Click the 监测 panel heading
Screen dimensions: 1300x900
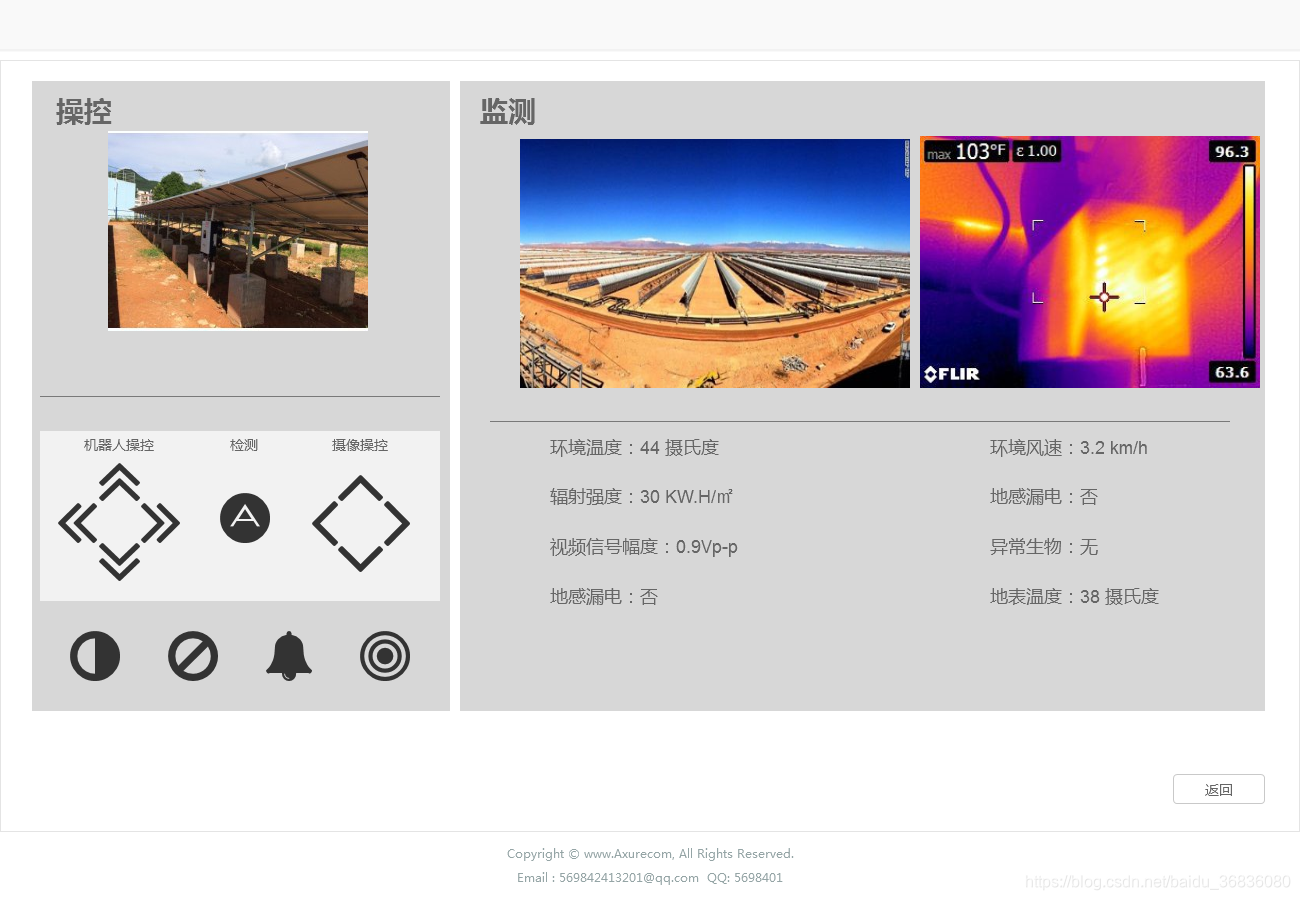[508, 112]
